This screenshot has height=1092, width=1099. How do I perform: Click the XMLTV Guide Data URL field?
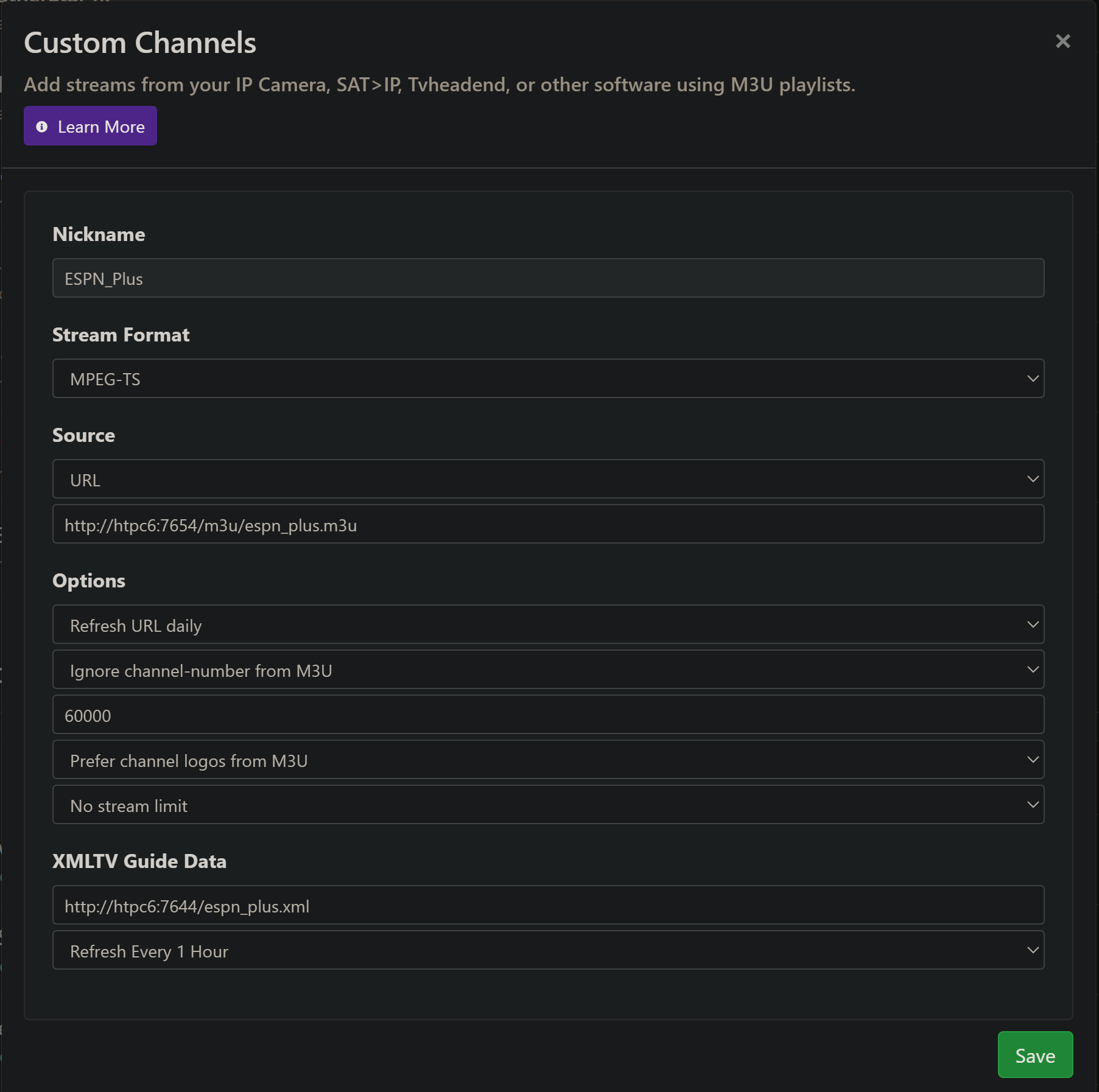(548, 905)
